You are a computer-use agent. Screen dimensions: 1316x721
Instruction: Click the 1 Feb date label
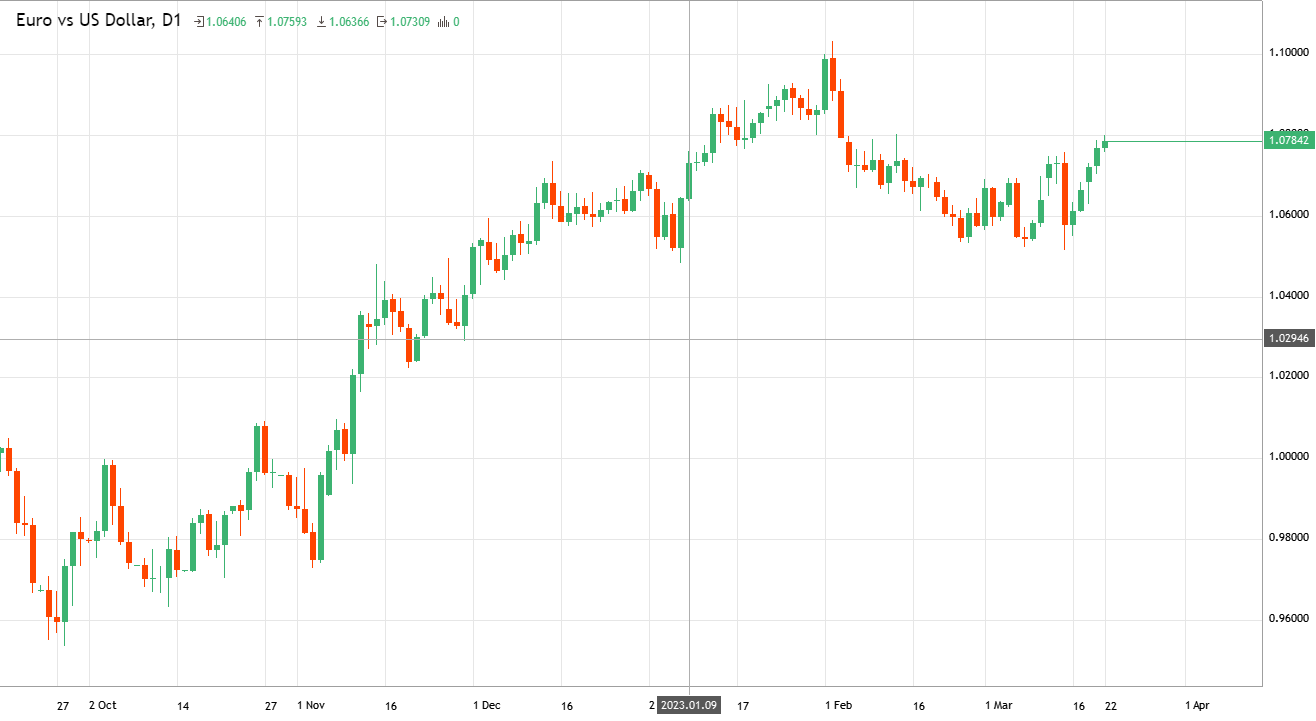(838, 705)
